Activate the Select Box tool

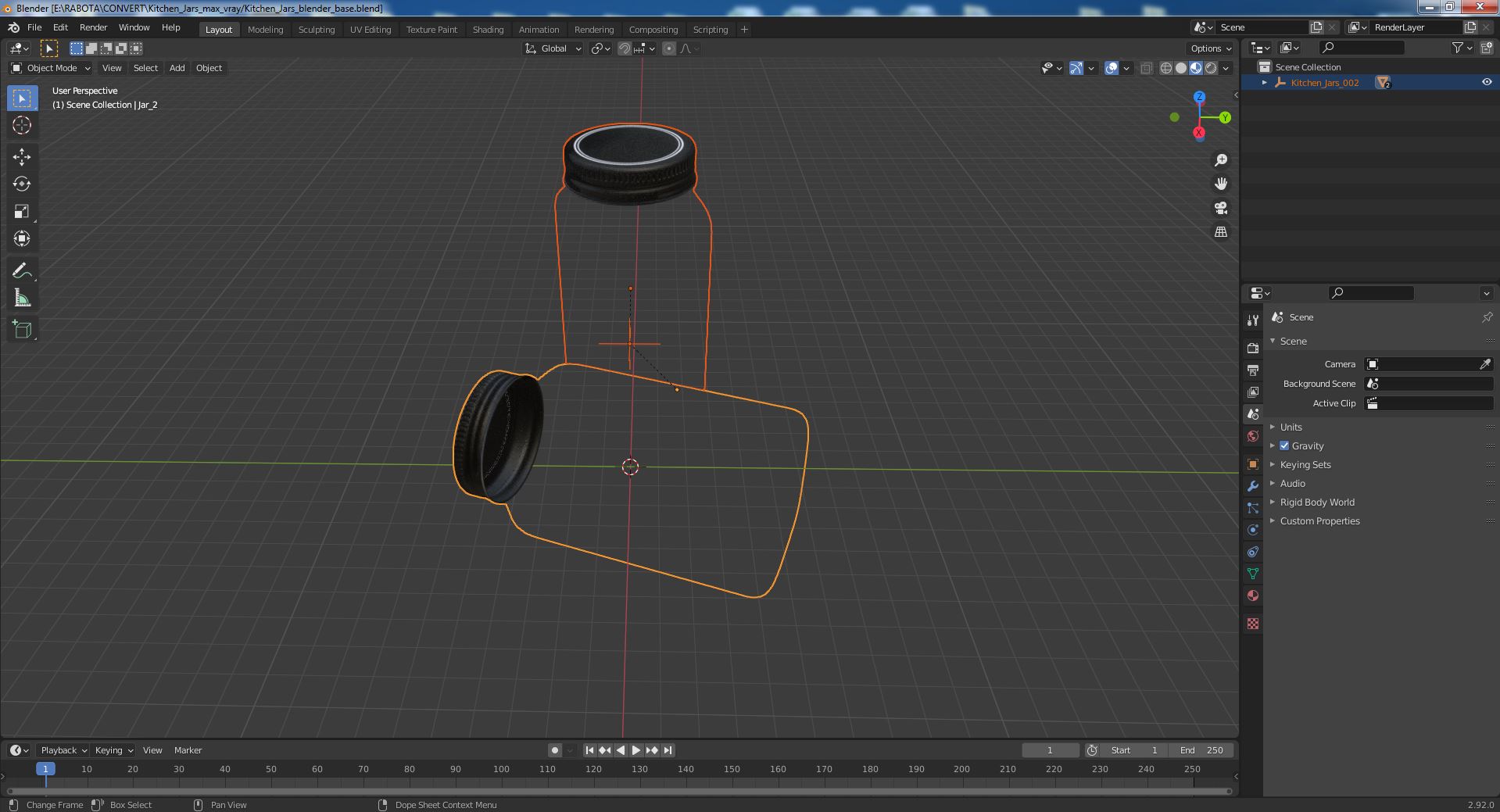pyautogui.click(x=22, y=98)
